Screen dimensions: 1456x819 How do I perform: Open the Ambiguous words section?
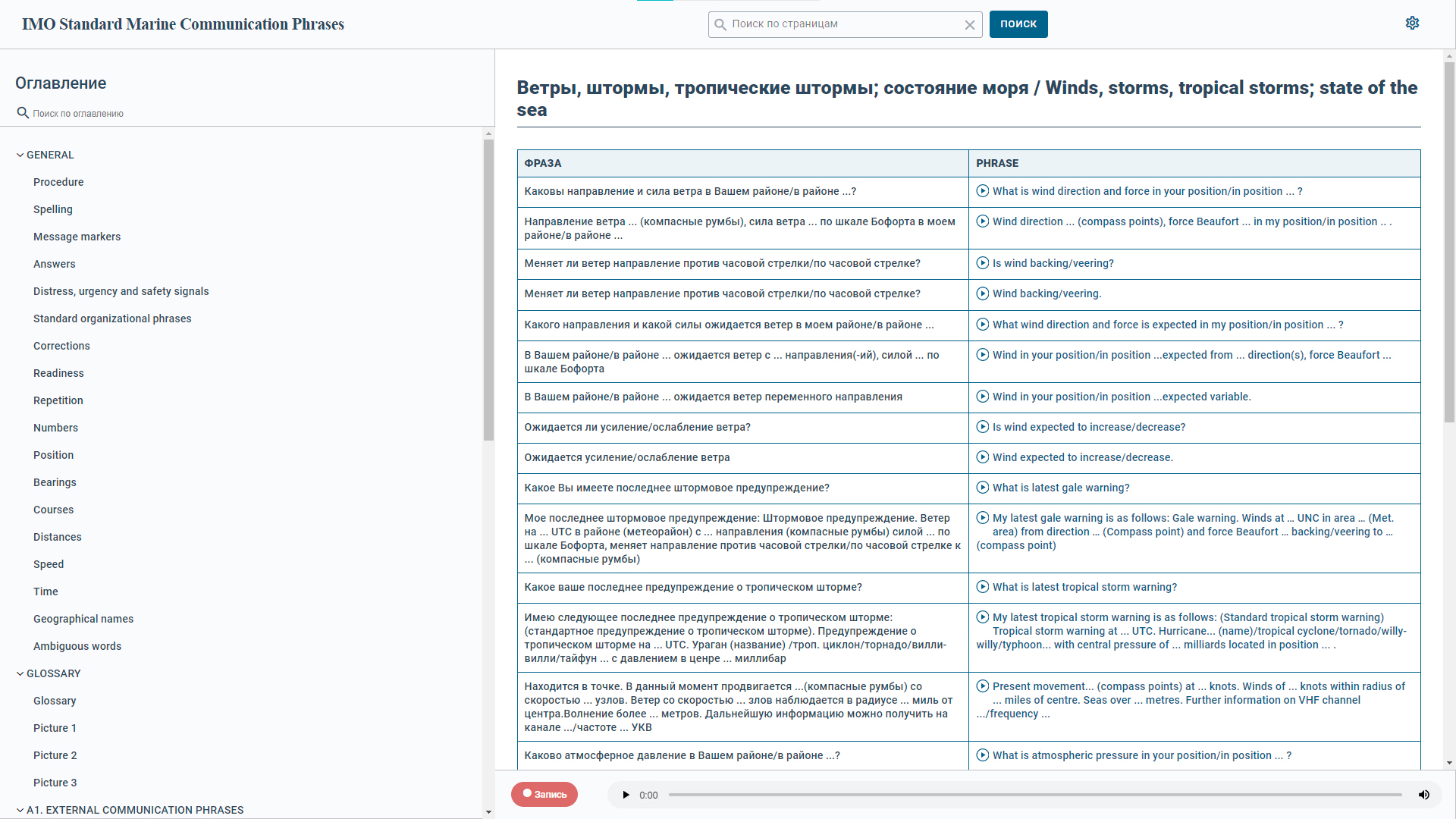[x=77, y=646]
